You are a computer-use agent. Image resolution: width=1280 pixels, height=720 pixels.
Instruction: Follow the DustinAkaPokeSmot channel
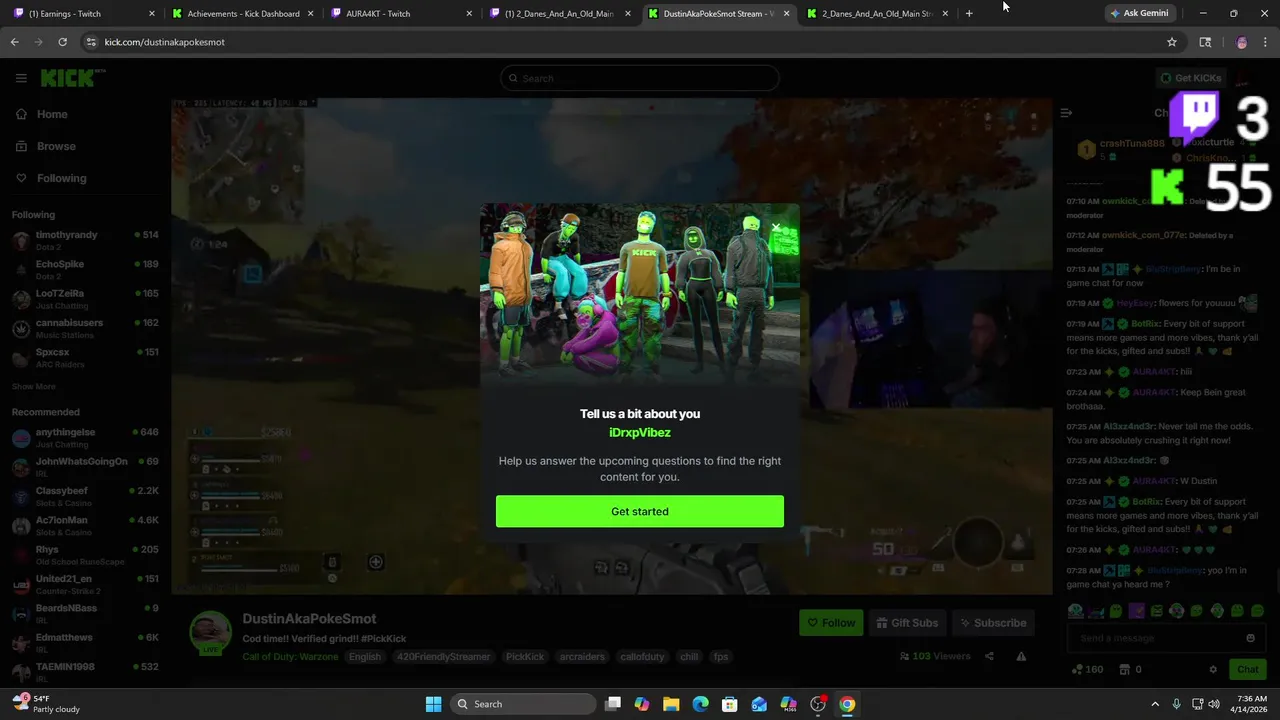pyautogui.click(x=832, y=623)
